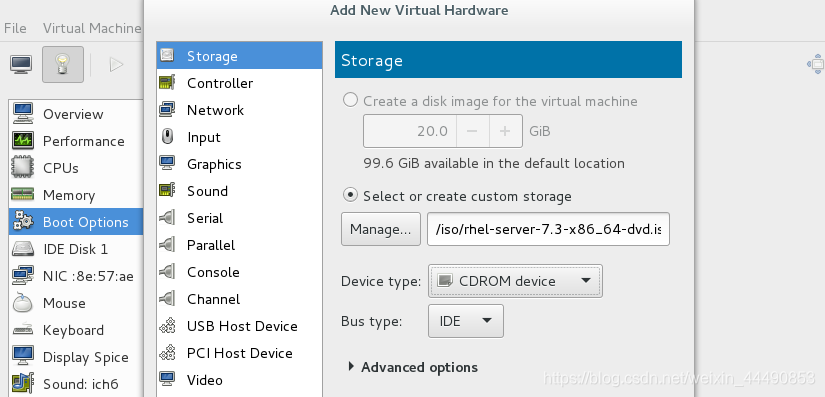Screen dimensions: 825x397
Task: Increase disk size with plus button
Action: (506, 131)
